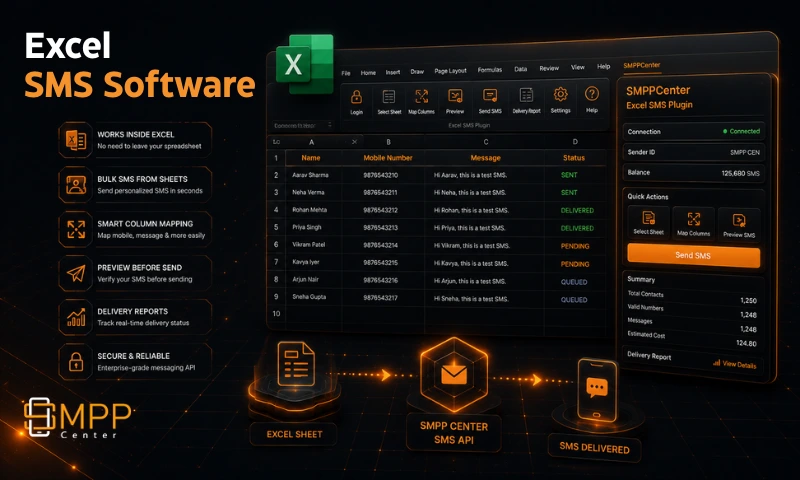Select the Message column header cell

point(485,158)
